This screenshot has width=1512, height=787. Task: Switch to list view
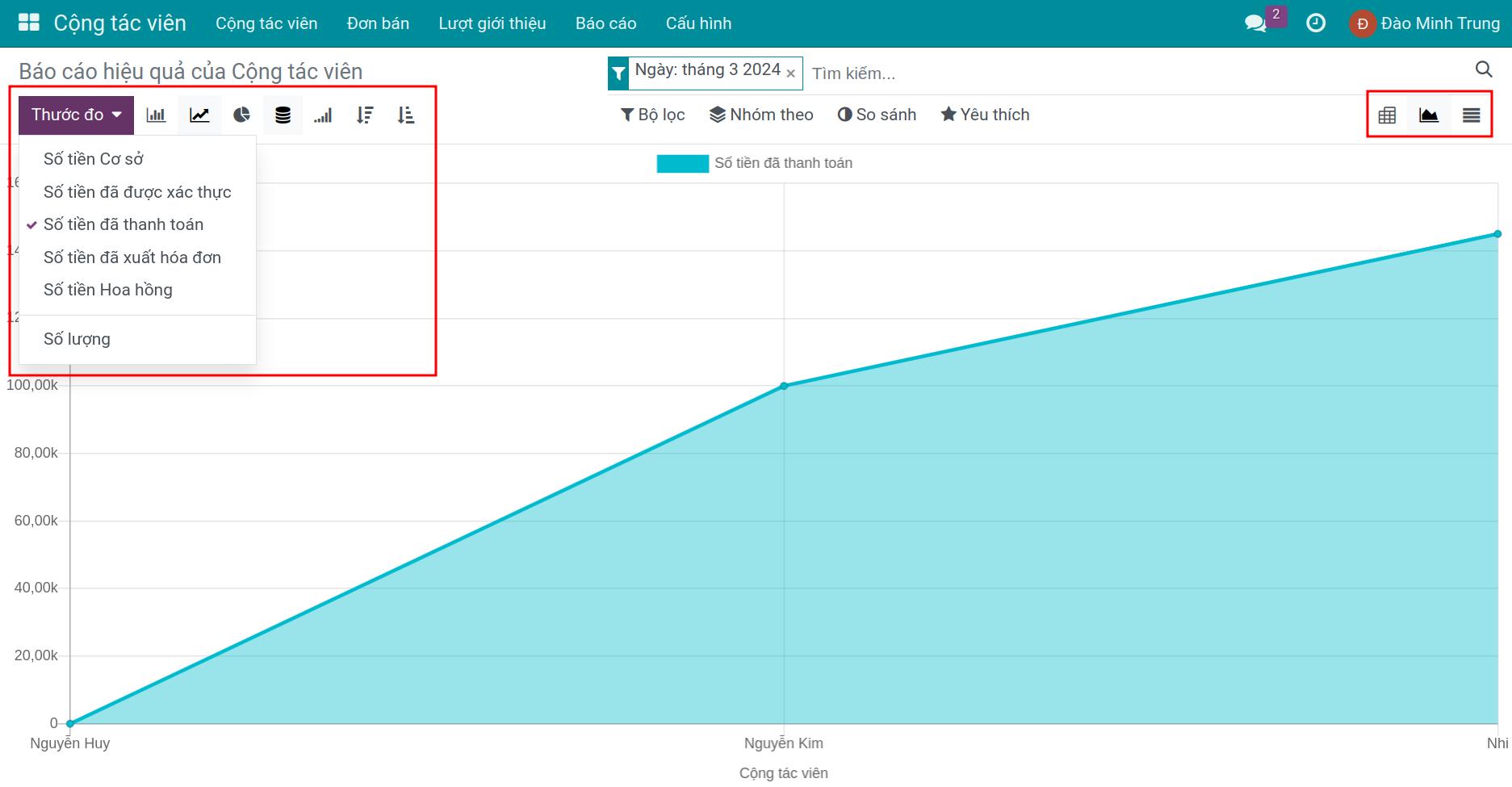(x=1471, y=115)
